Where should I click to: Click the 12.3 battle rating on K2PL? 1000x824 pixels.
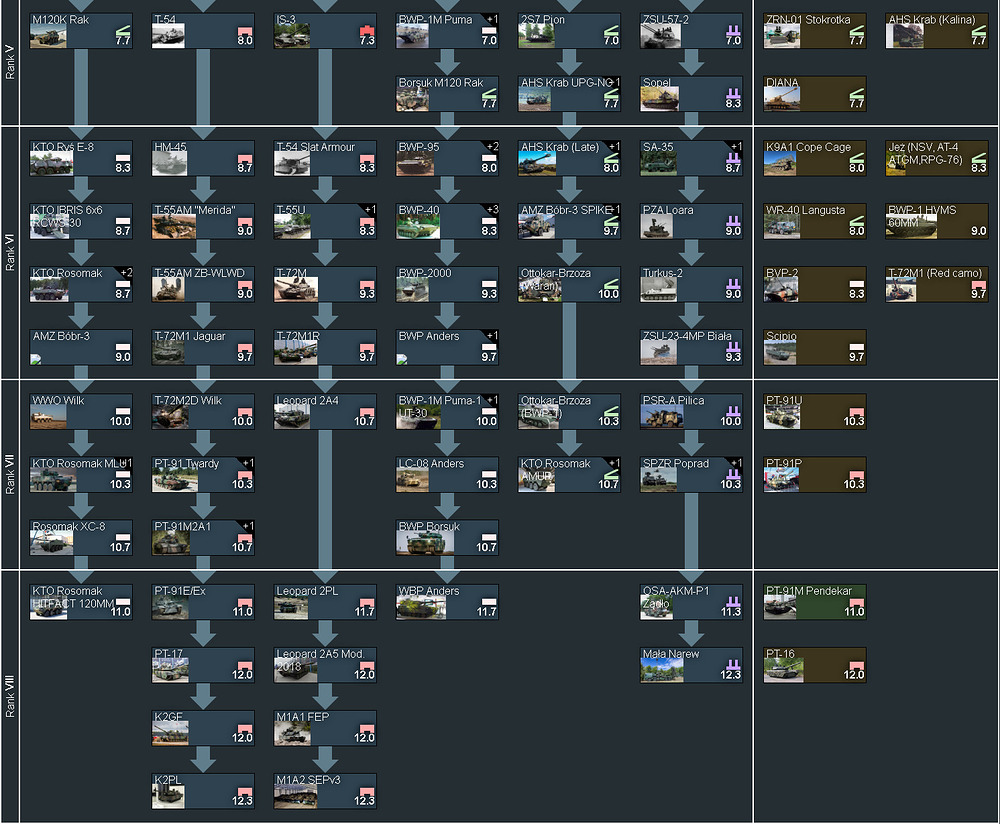click(x=241, y=801)
